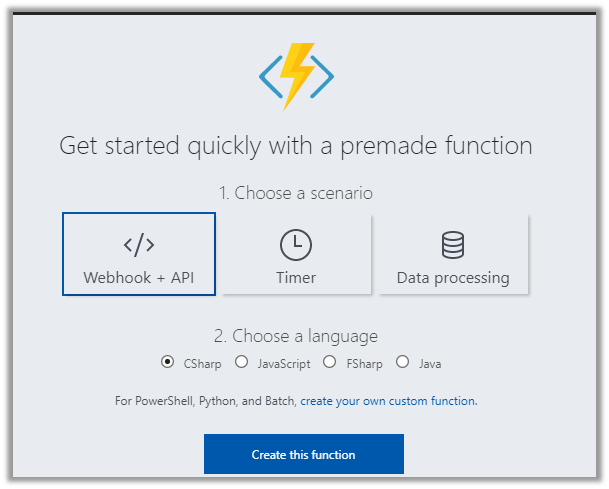Select the Webhook + API scenario label

coord(139,277)
